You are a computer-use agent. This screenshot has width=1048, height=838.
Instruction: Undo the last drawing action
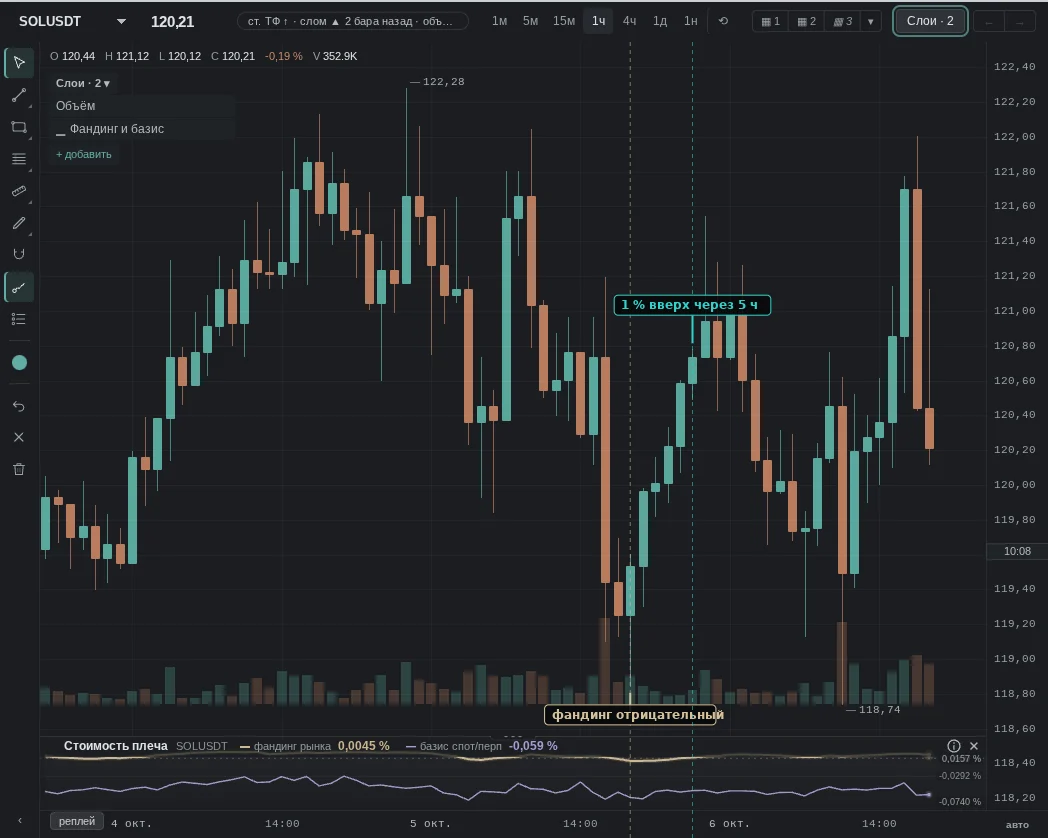click(x=19, y=406)
